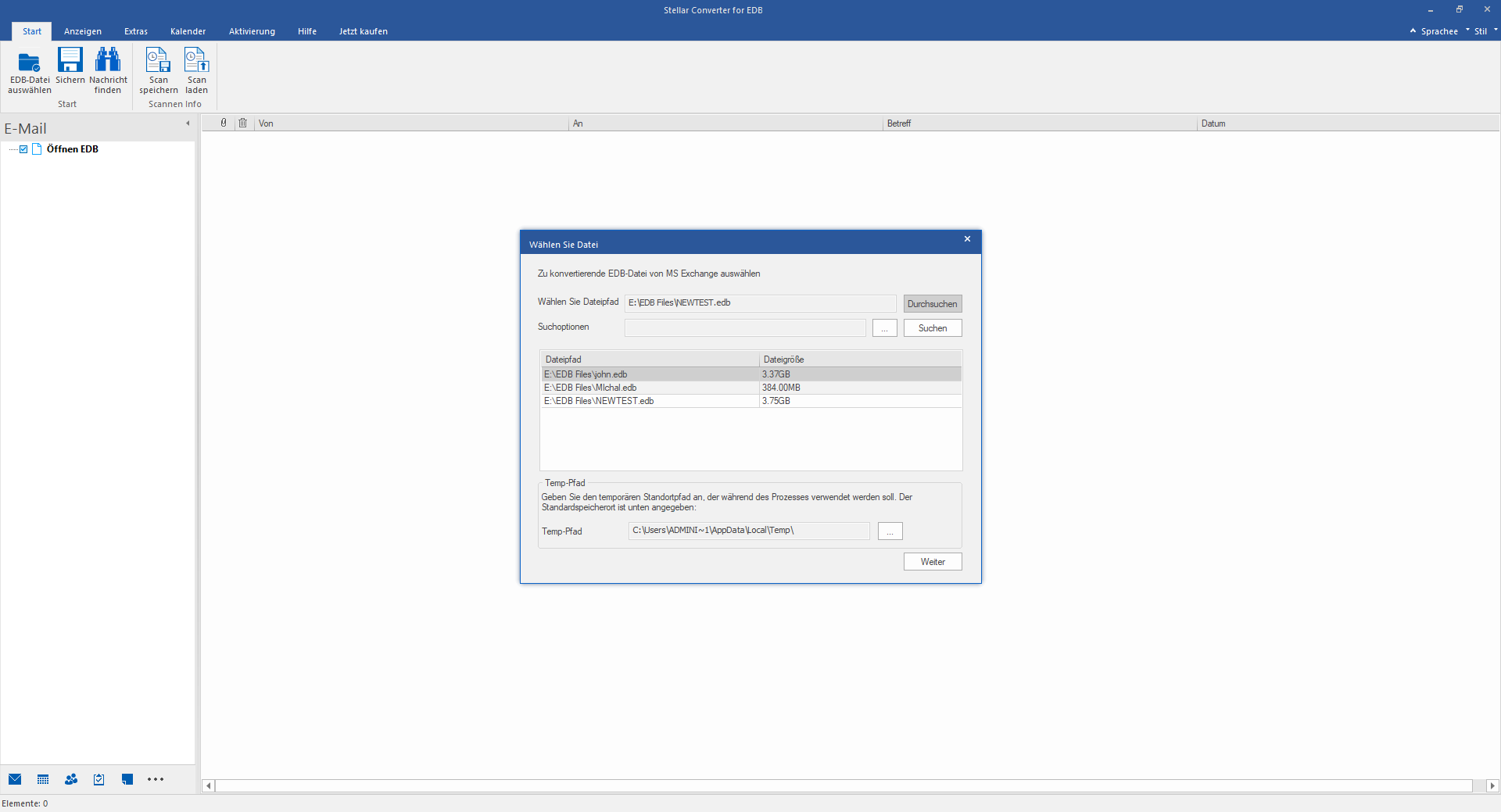Open the EDB-Datei auswählen tool
Screen dimensions: 1501x812
[x=30, y=70]
